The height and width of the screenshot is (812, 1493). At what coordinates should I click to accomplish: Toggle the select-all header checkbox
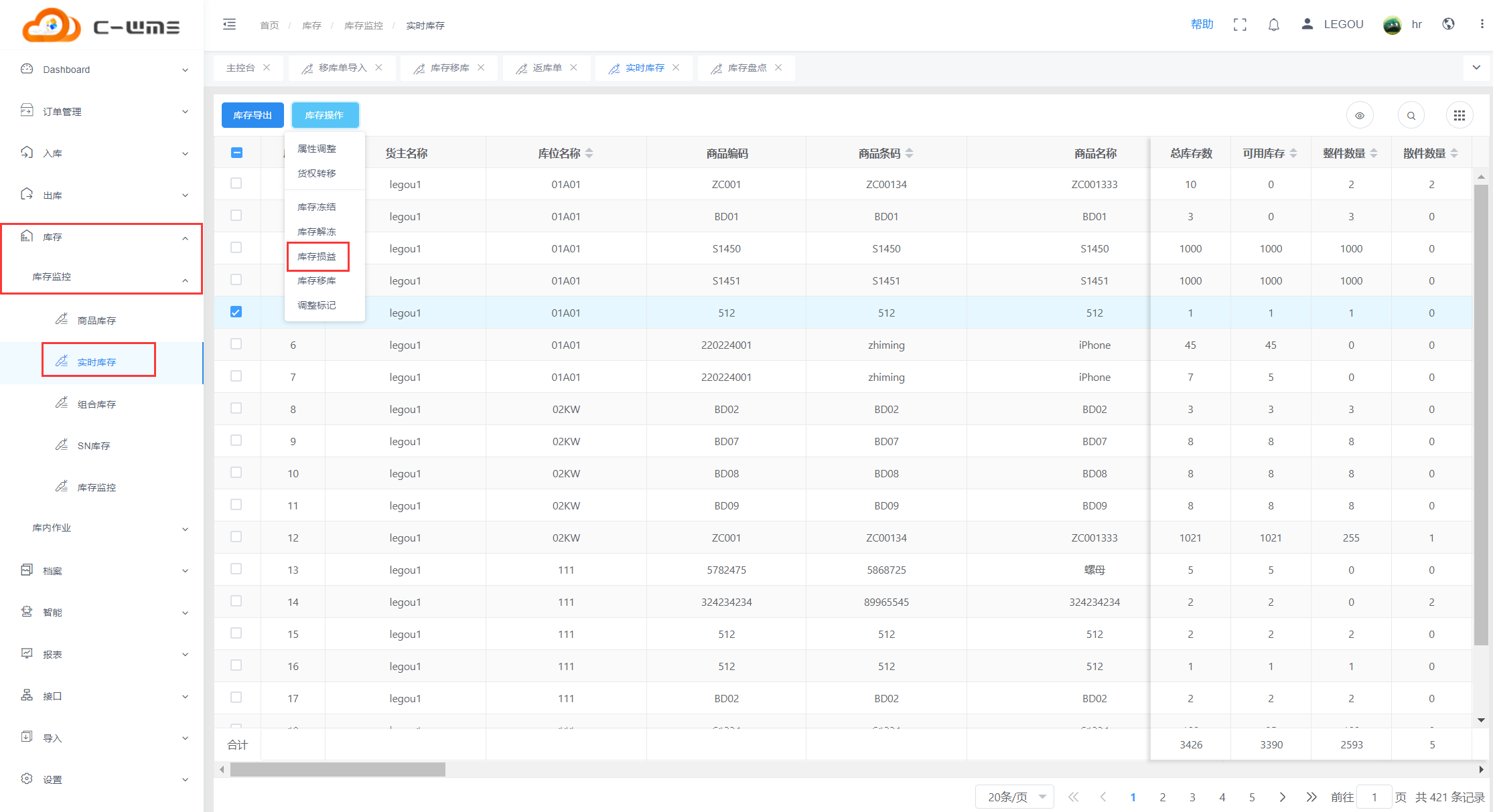click(236, 153)
